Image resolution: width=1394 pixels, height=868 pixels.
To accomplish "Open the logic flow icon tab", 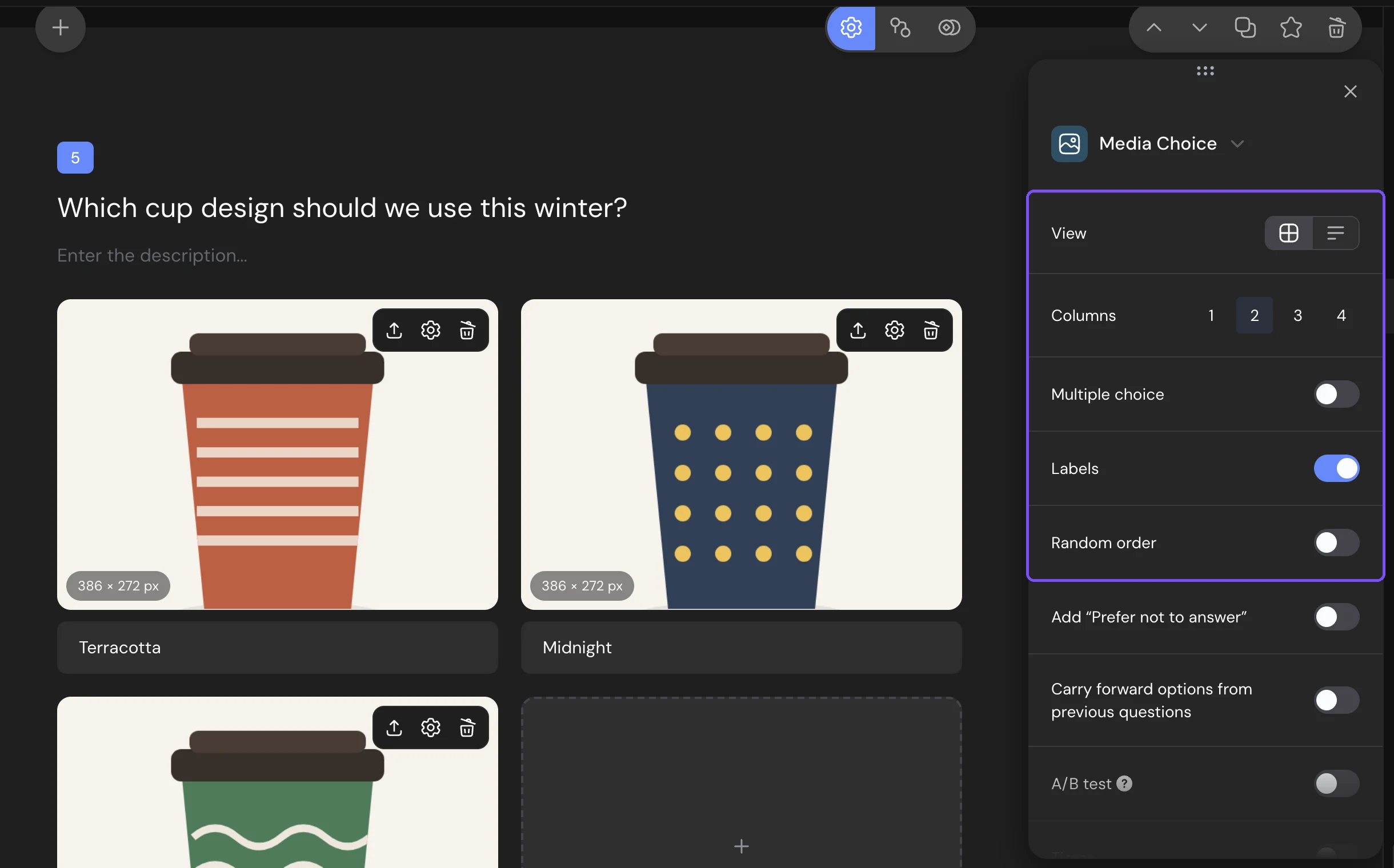I will click(900, 27).
